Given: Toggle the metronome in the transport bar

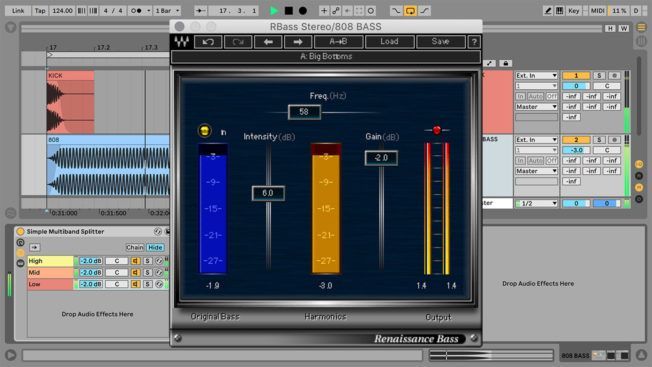Looking at the screenshot, I should click(136, 11).
